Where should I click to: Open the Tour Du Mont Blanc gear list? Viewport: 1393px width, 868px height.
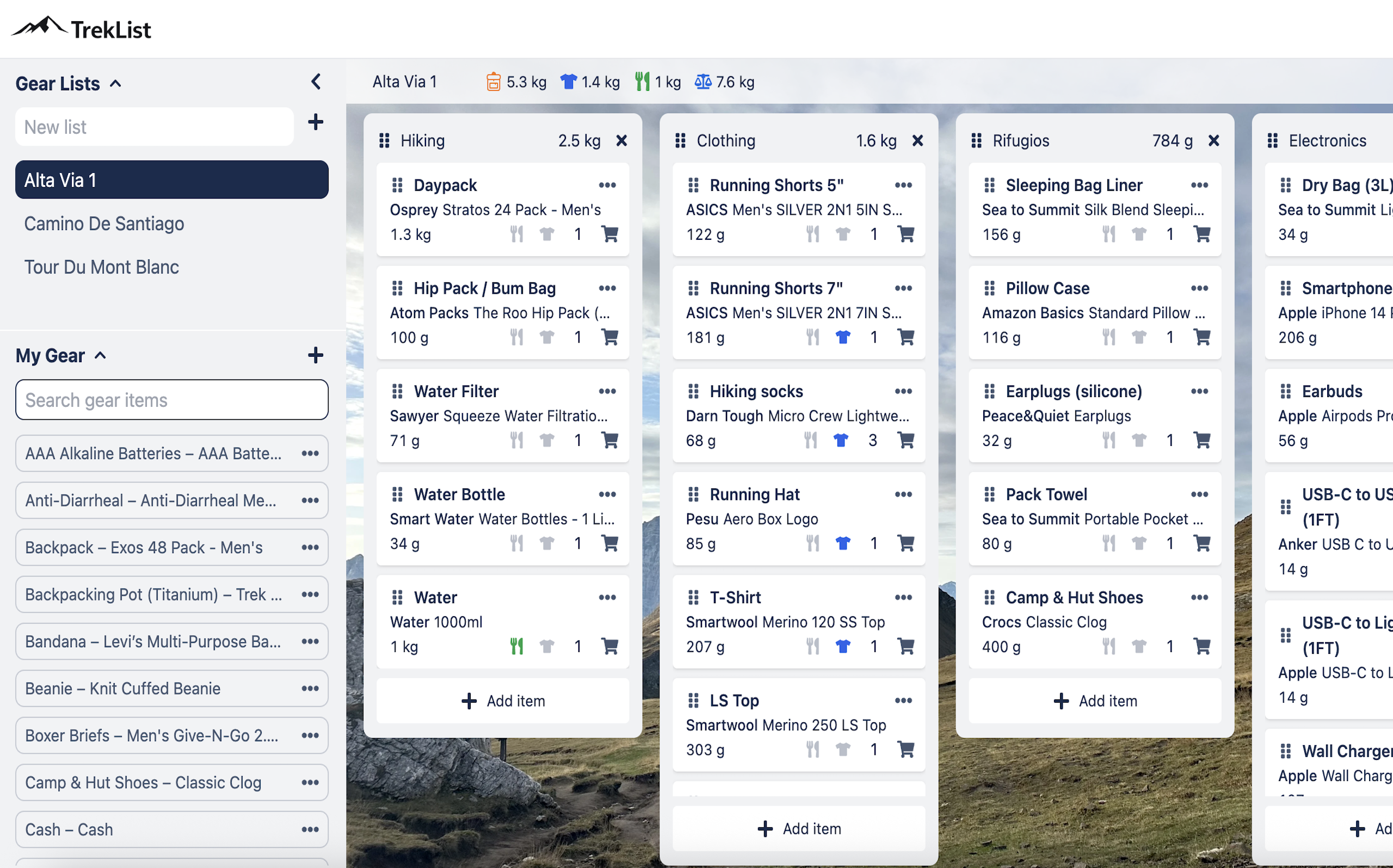(x=102, y=266)
